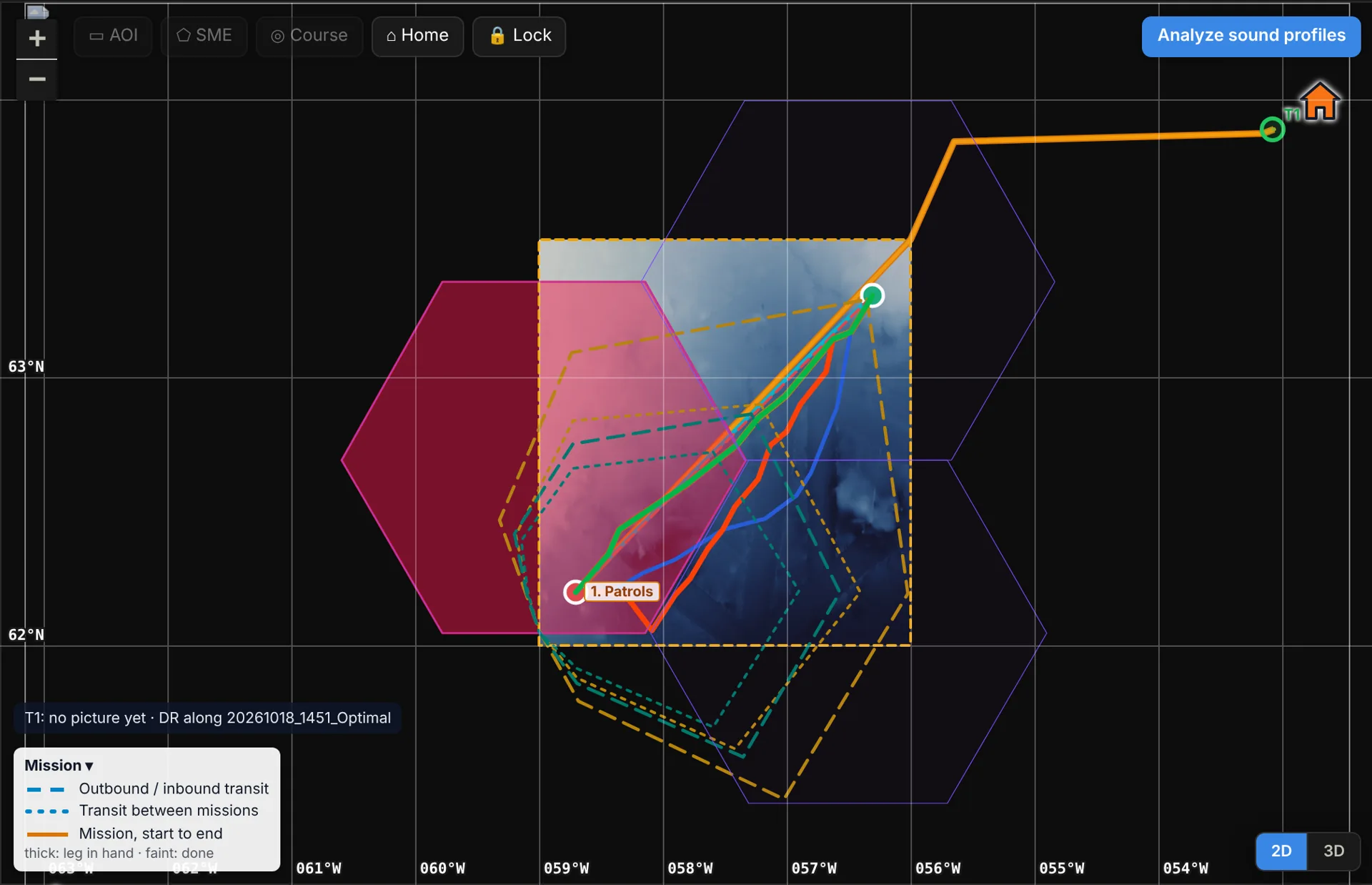Viewport: 1372px width, 885px height.
Task: Click the 63°N latitude label
Action: [x=26, y=367]
